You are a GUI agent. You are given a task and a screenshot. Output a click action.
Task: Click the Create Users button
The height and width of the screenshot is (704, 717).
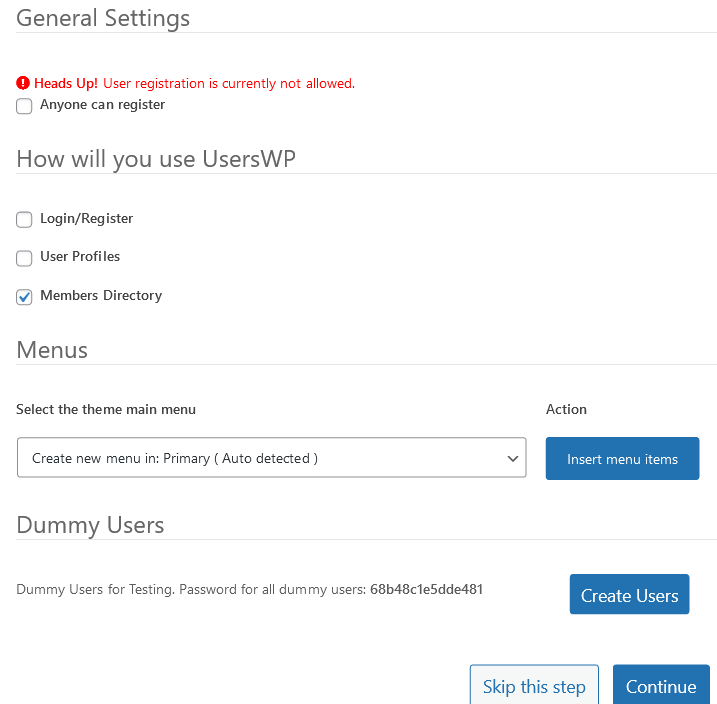coord(629,594)
